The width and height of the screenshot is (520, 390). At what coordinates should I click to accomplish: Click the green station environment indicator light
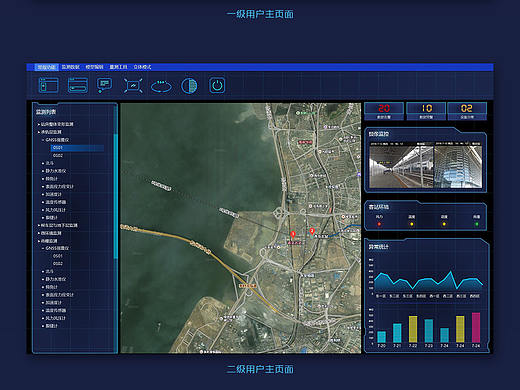click(477, 224)
